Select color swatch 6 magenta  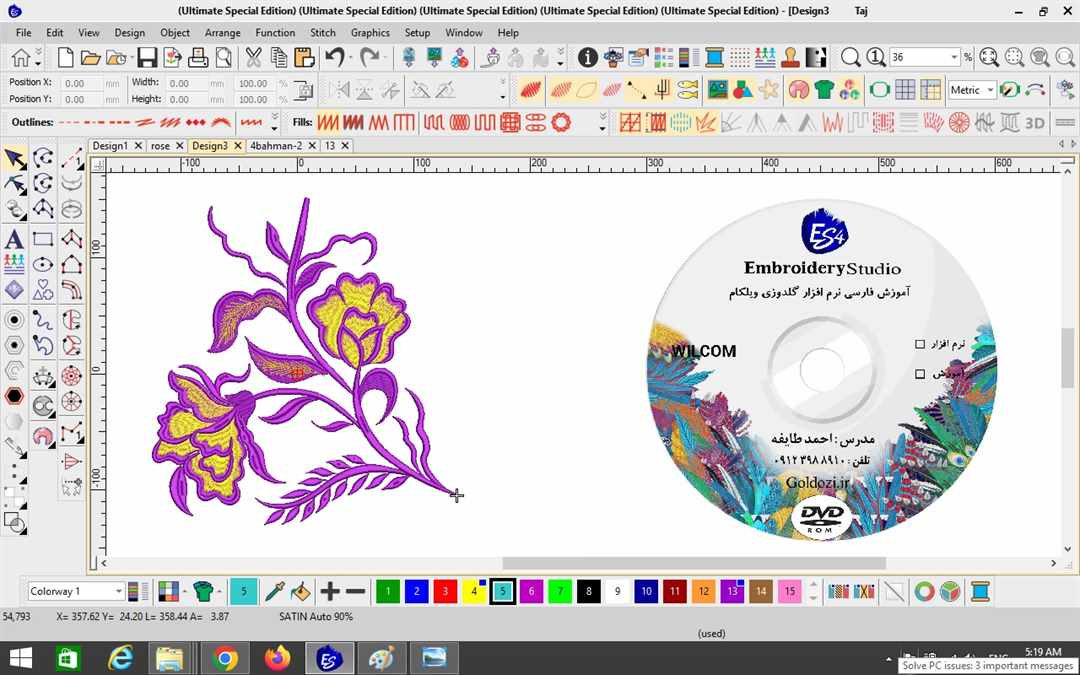tap(531, 591)
